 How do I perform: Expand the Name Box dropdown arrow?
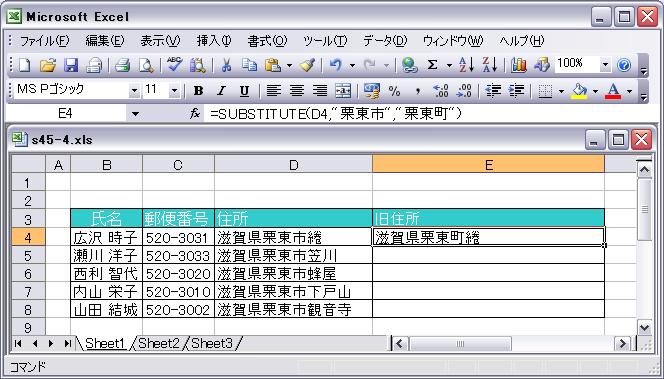click(135, 113)
